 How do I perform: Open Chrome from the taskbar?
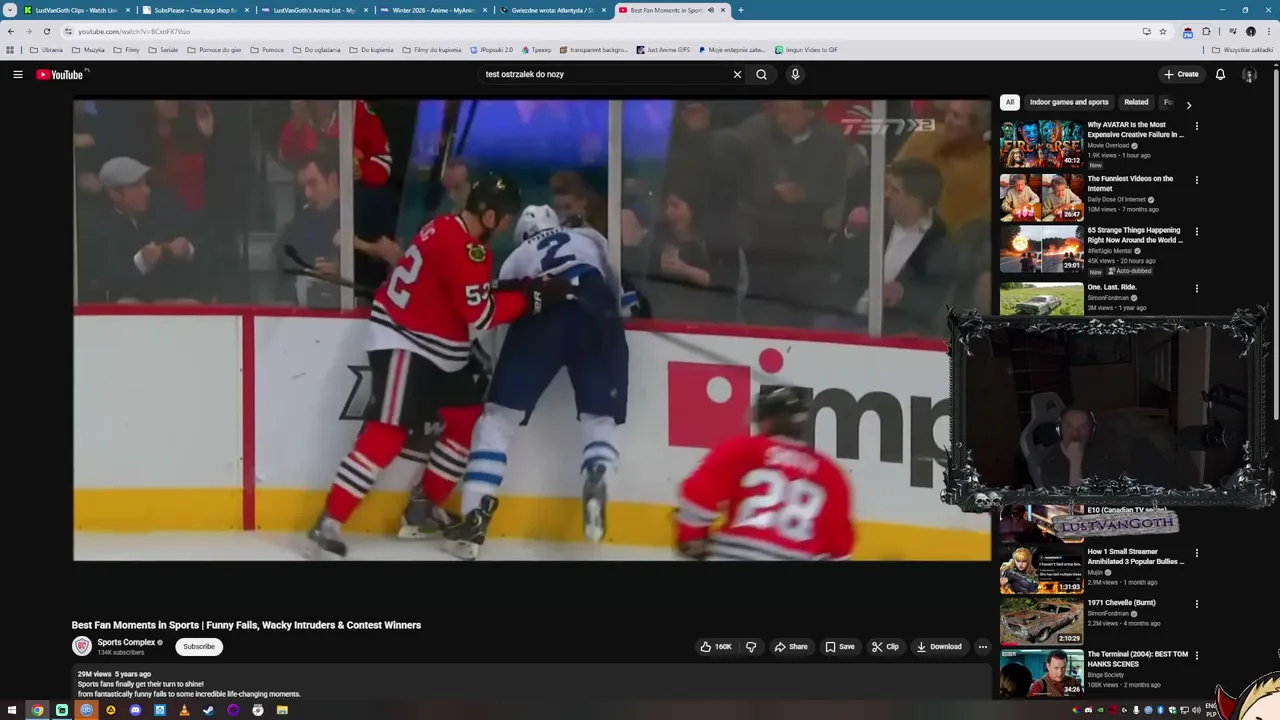(37, 710)
